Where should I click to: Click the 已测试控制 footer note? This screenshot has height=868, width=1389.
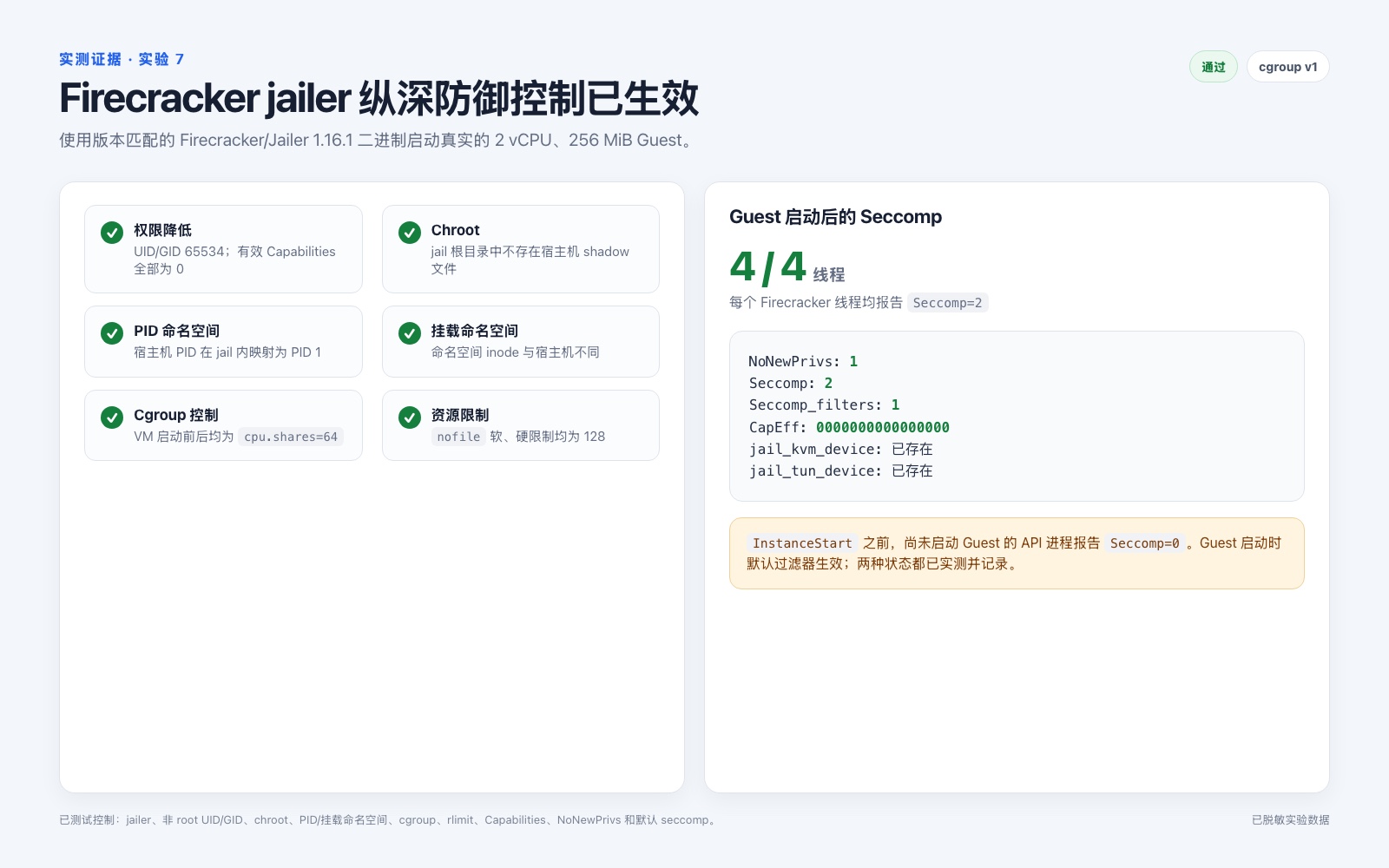click(390, 819)
